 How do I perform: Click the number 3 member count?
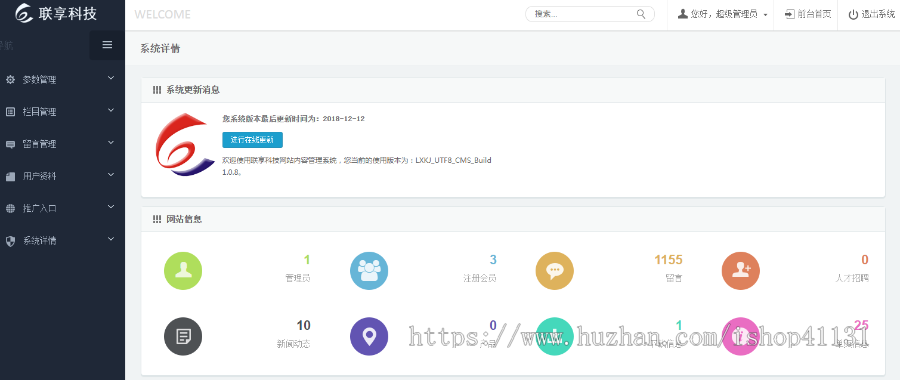coord(493,259)
